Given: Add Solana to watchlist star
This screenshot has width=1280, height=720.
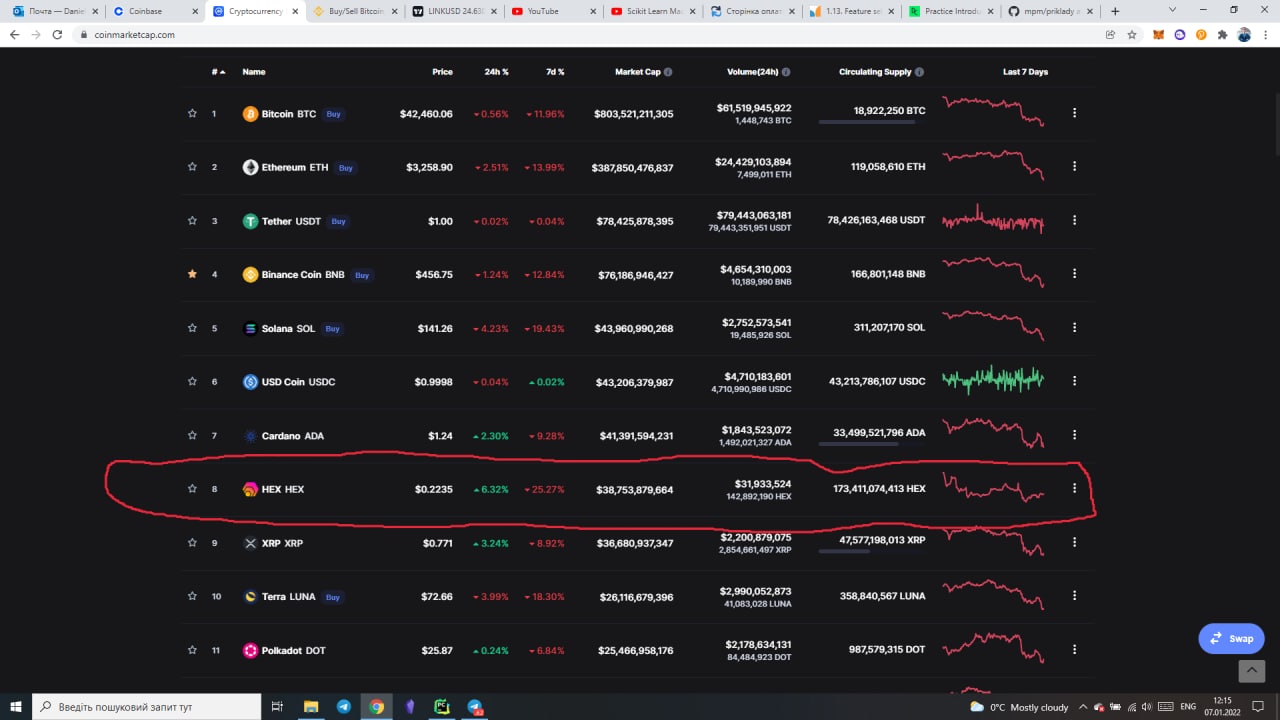Looking at the screenshot, I should [192, 328].
